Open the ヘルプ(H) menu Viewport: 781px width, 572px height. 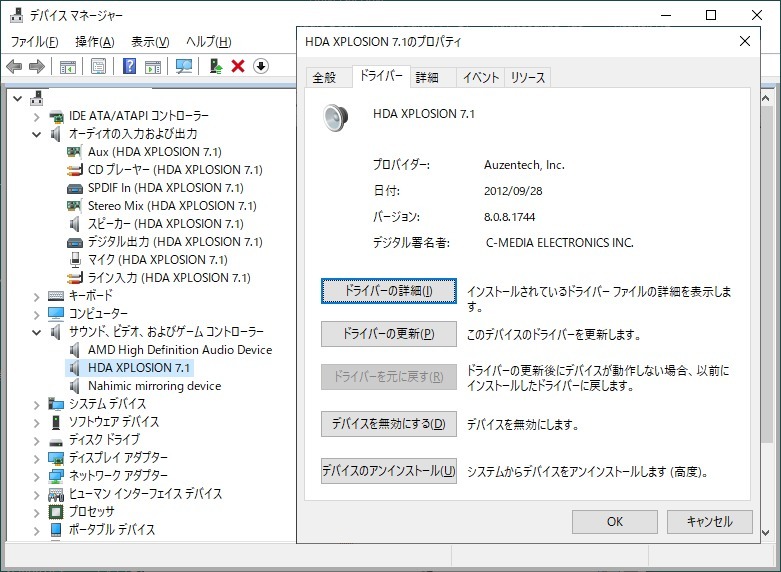coord(209,42)
